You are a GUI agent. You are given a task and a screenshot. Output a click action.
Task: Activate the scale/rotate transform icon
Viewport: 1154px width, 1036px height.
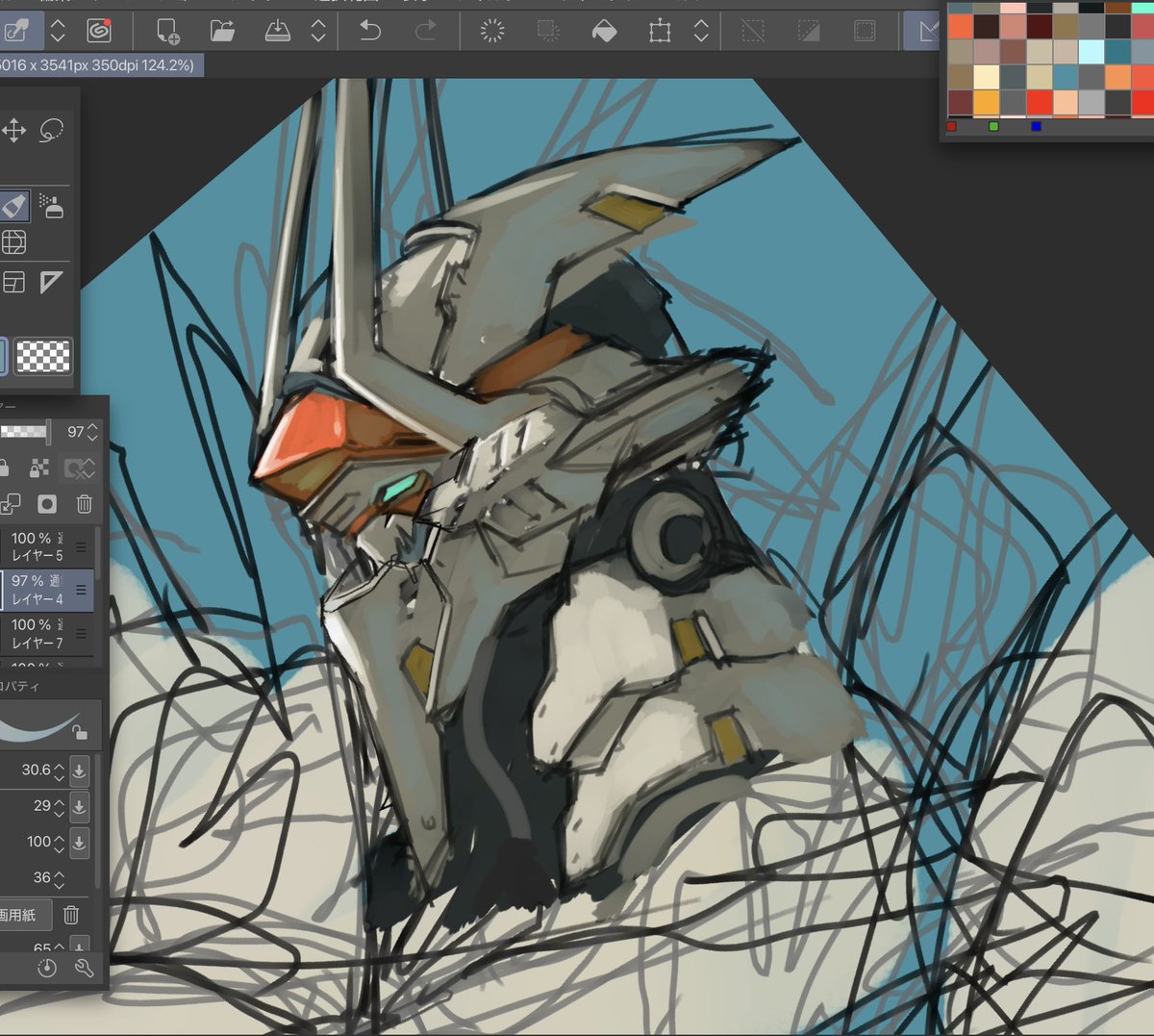660,31
